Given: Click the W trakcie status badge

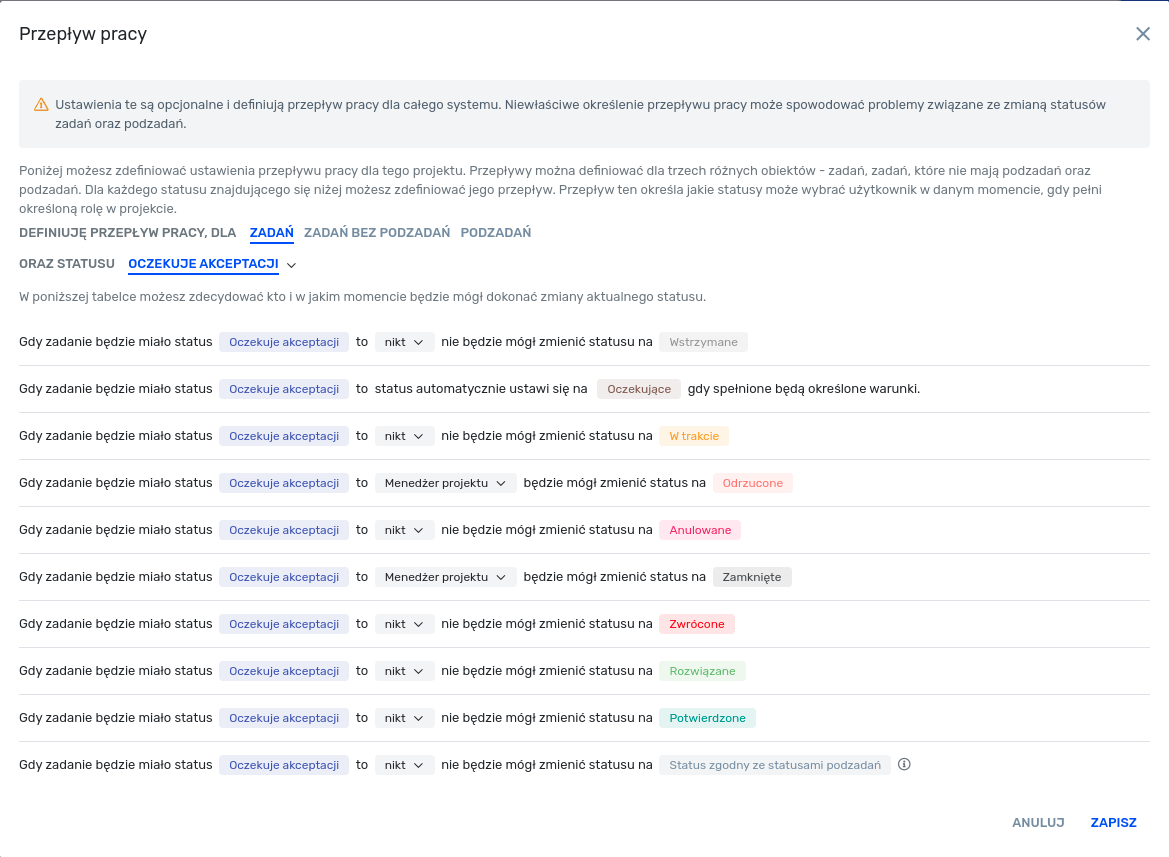Looking at the screenshot, I should coord(694,436).
